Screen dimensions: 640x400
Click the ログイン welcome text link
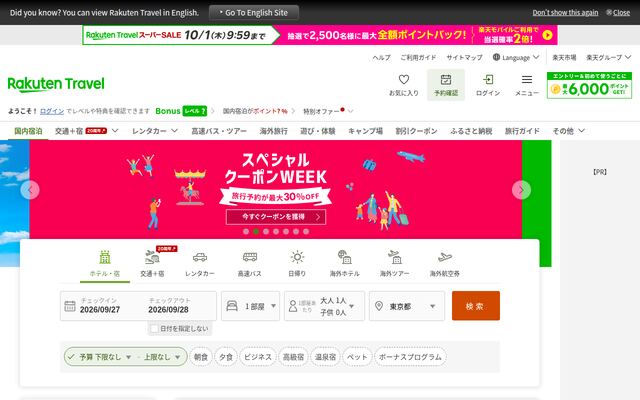click(52, 111)
